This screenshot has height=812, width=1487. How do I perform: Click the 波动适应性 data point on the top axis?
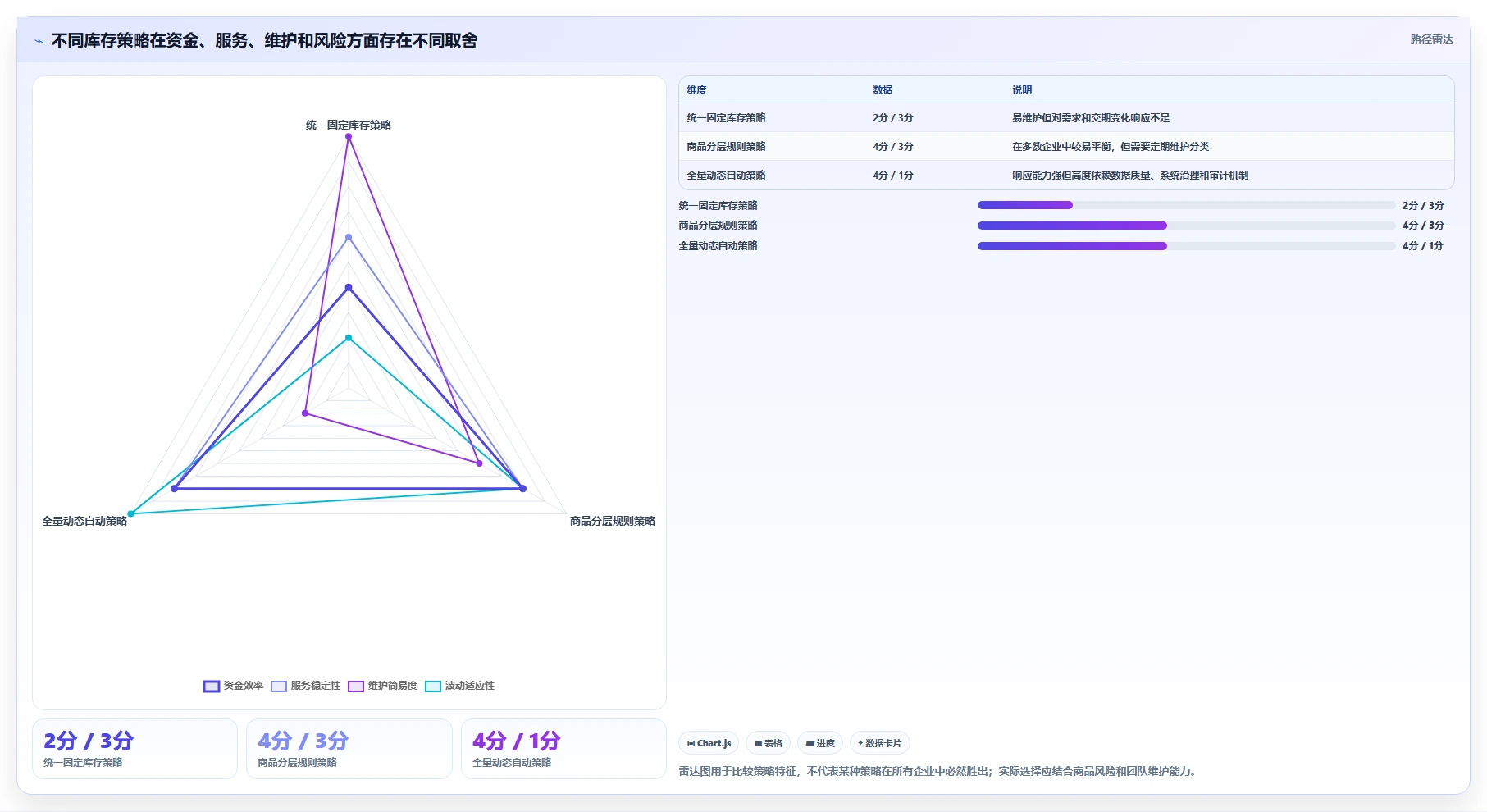point(349,338)
